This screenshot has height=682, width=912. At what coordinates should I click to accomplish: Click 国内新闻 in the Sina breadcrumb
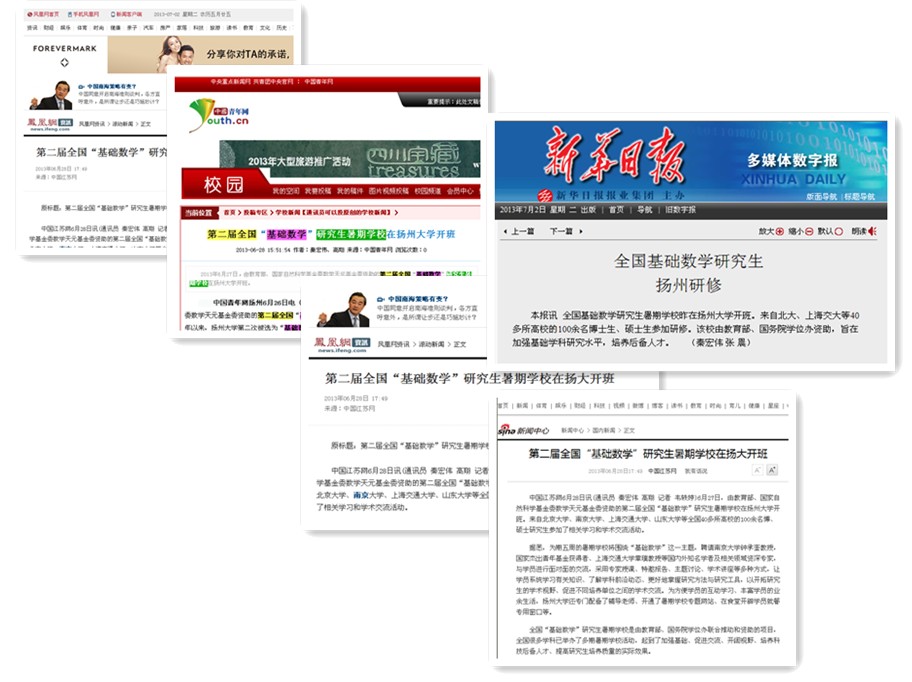tap(604, 430)
